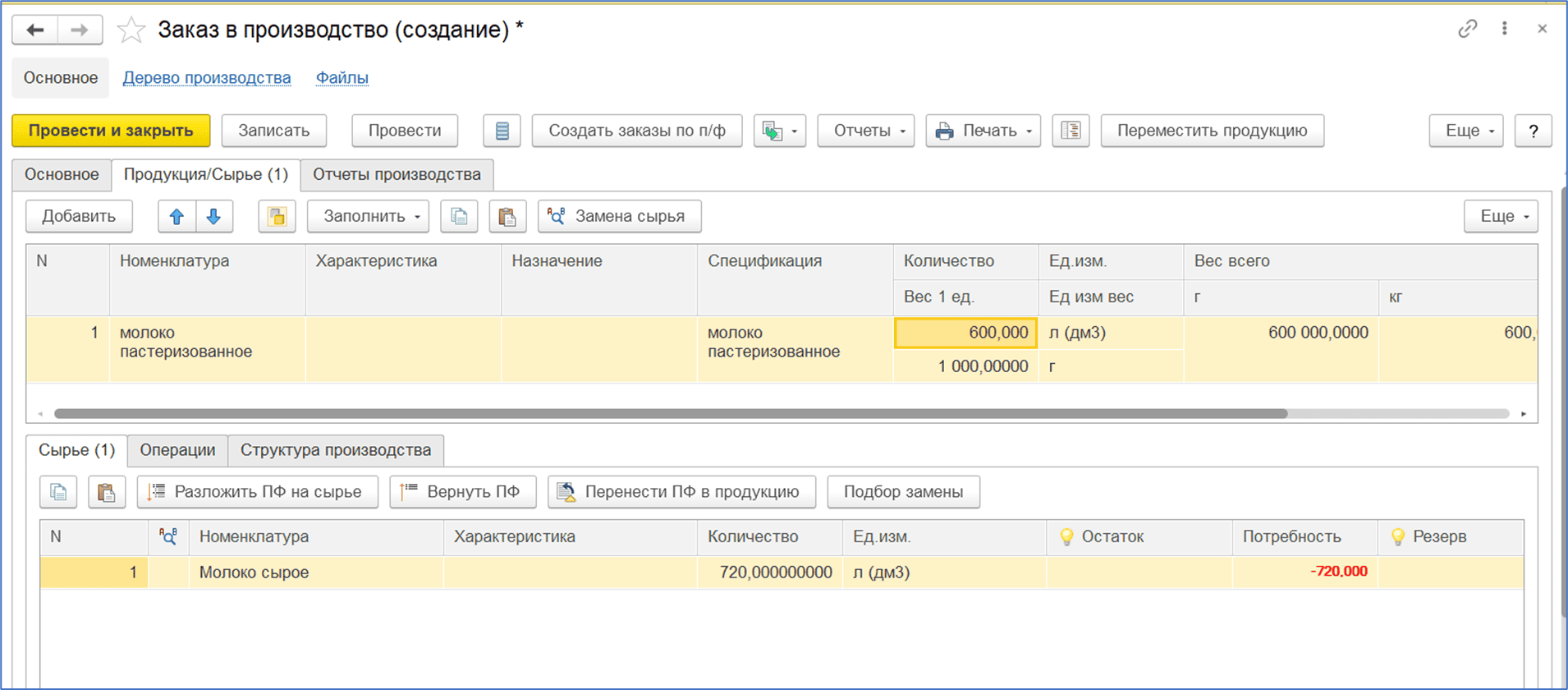Add document to favorites star
Image resolution: width=1568 pixels, height=690 pixels.
point(131,30)
